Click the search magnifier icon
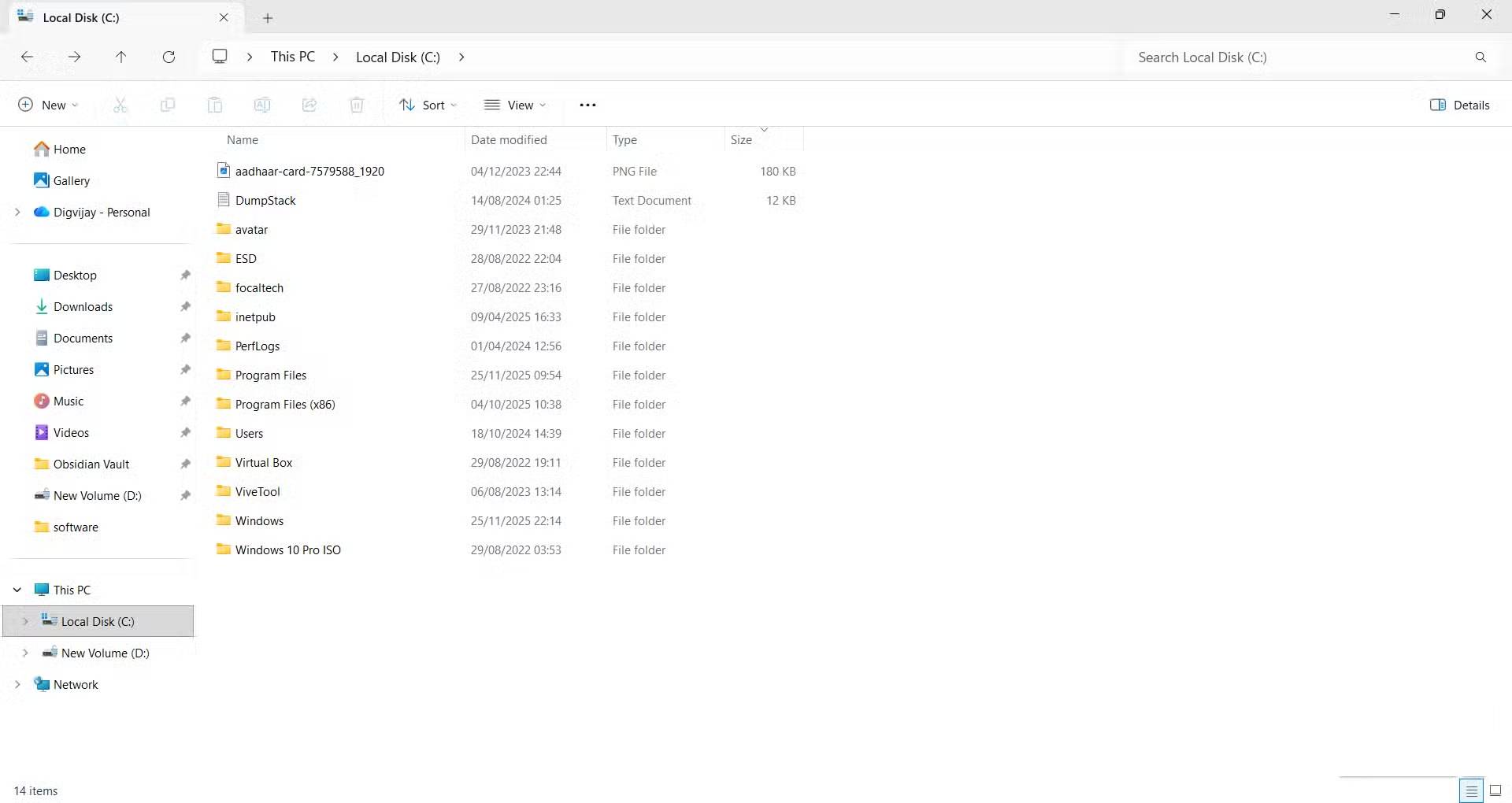The image size is (1512, 803). 1480,57
